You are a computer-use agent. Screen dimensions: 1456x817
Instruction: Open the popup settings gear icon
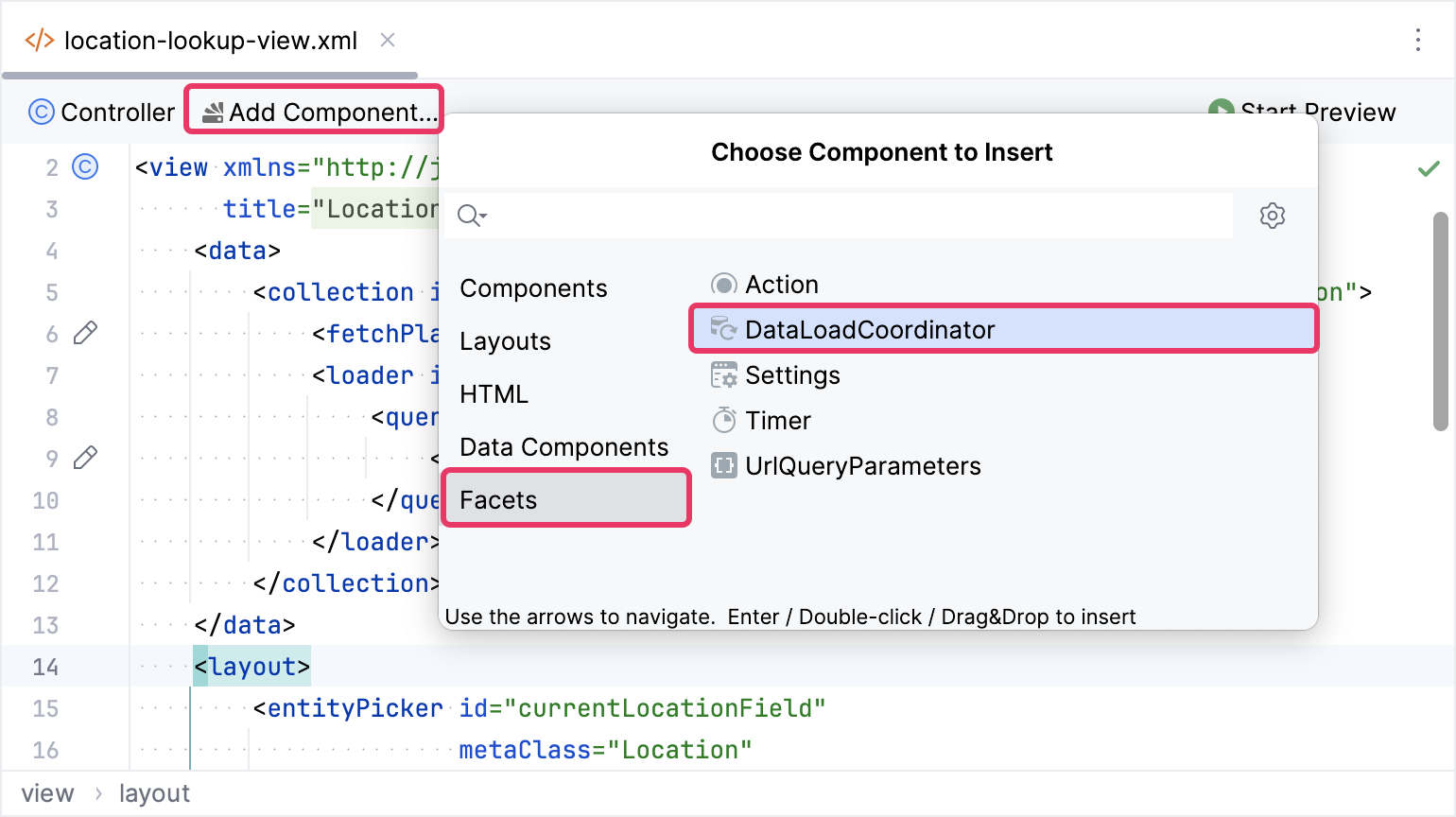pyautogui.click(x=1272, y=216)
